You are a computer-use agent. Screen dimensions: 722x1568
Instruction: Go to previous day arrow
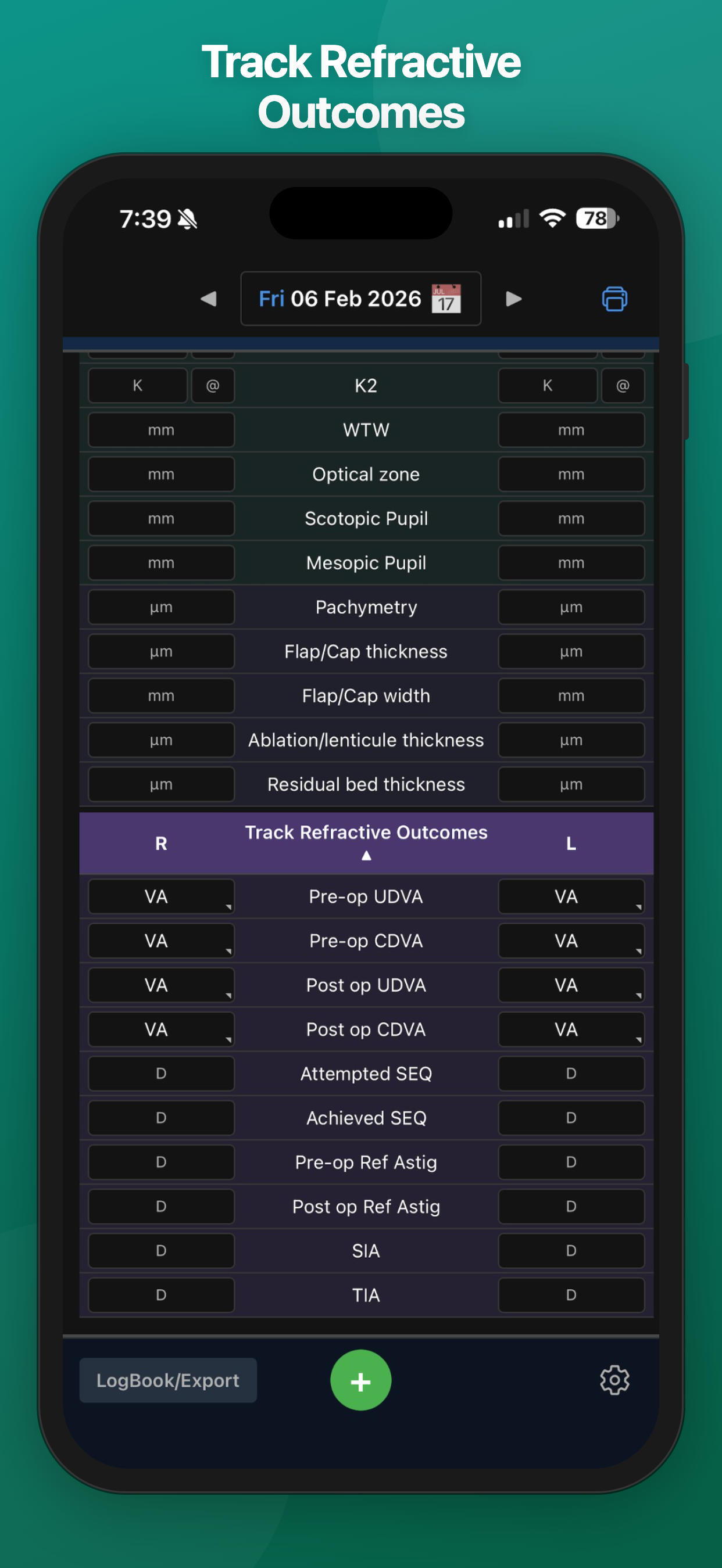(208, 299)
